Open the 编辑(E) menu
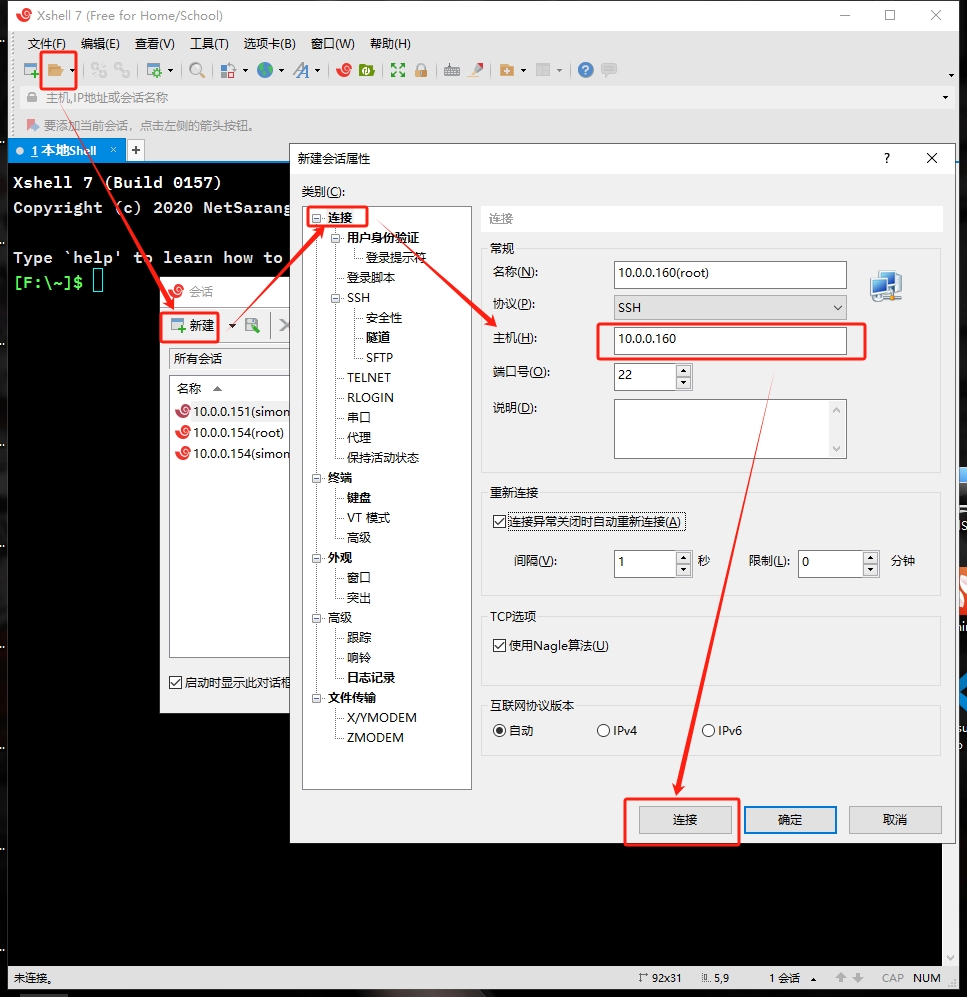This screenshot has width=967, height=997. pyautogui.click(x=100, y=44)
